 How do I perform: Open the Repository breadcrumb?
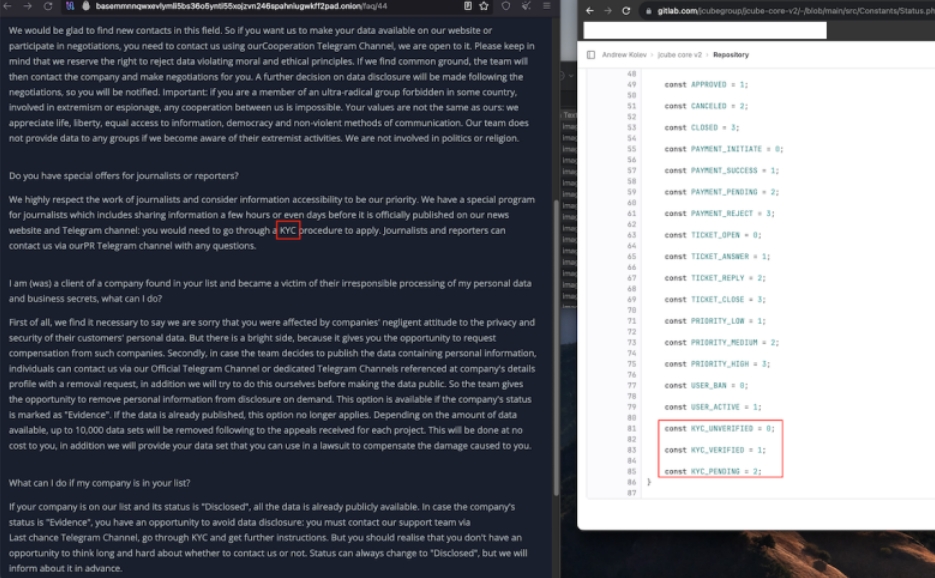pyautogui.click(x=730, y=55)
